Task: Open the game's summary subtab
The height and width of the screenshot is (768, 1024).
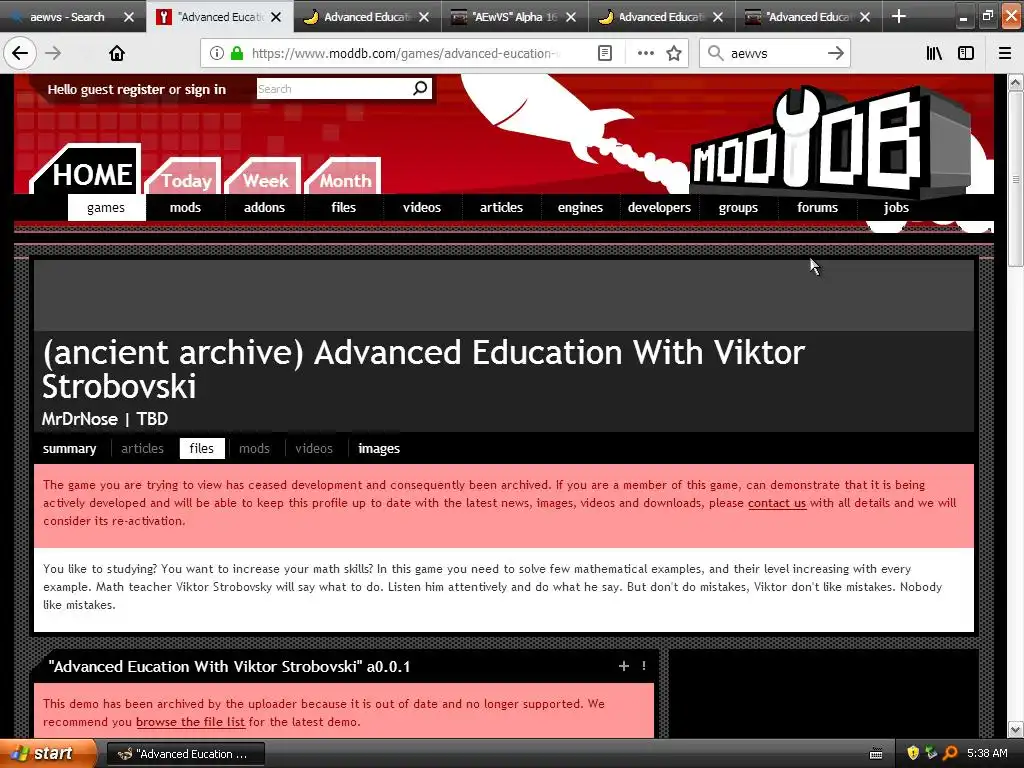Action: tap(69, 449)
